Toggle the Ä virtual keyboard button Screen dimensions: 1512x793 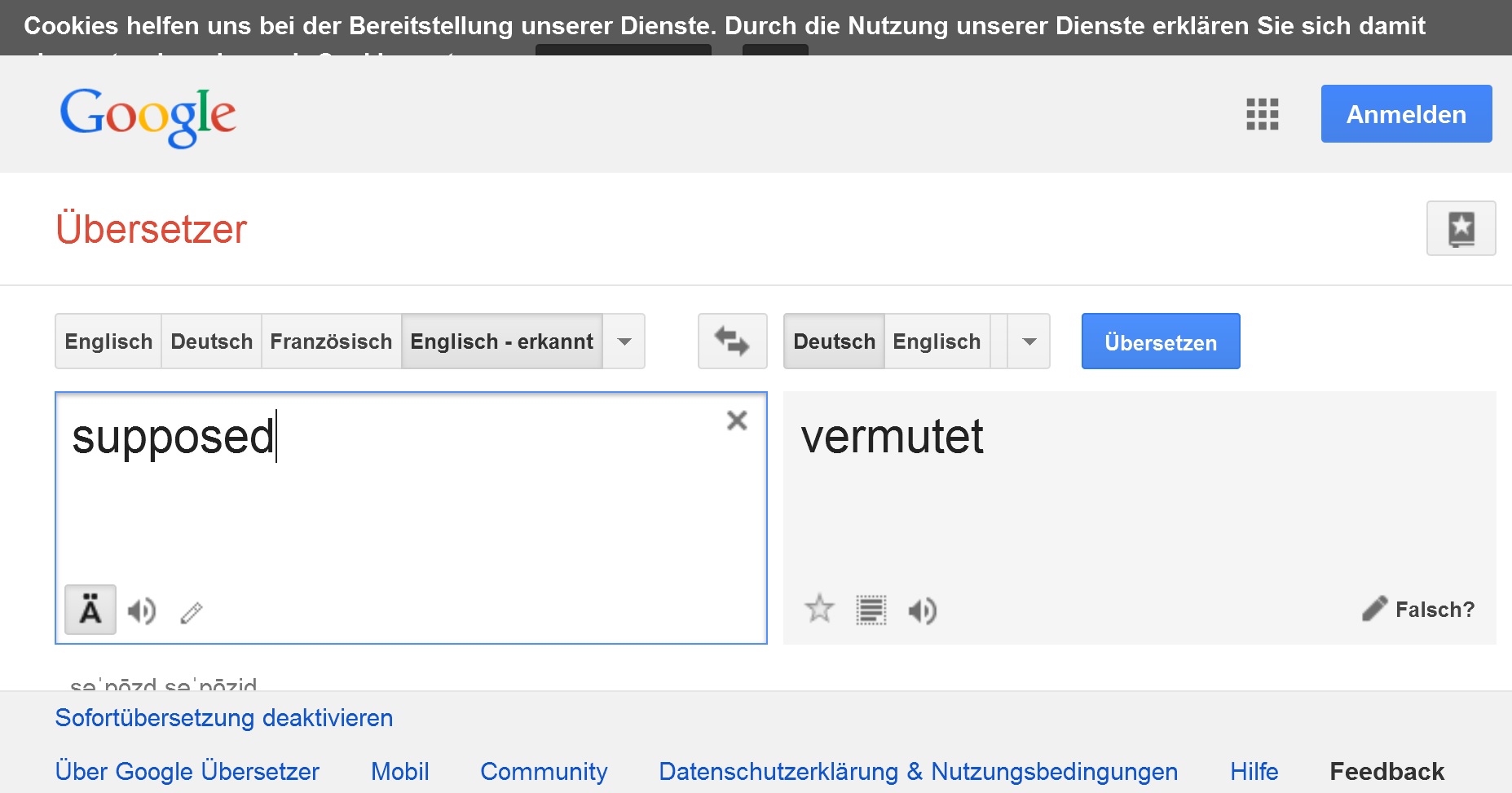(90, 610)
